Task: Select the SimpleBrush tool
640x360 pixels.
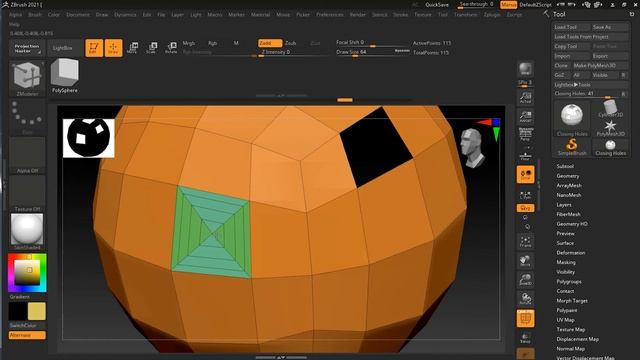Action: tap(571, 147)
